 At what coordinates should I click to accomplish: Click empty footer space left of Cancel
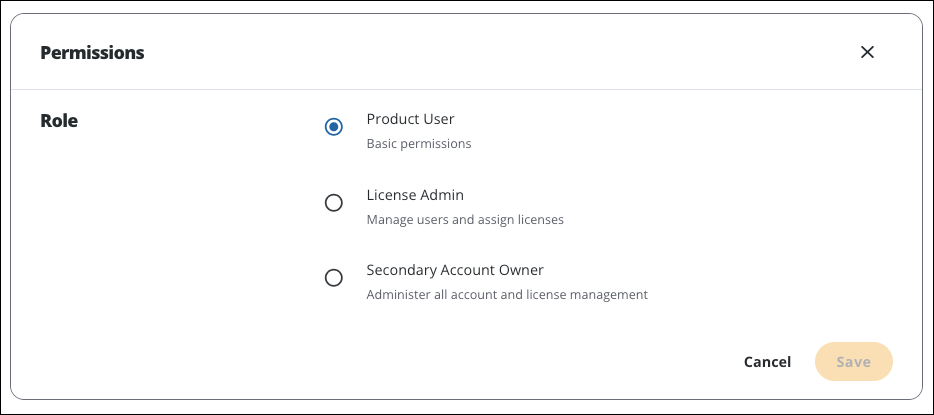400,362
